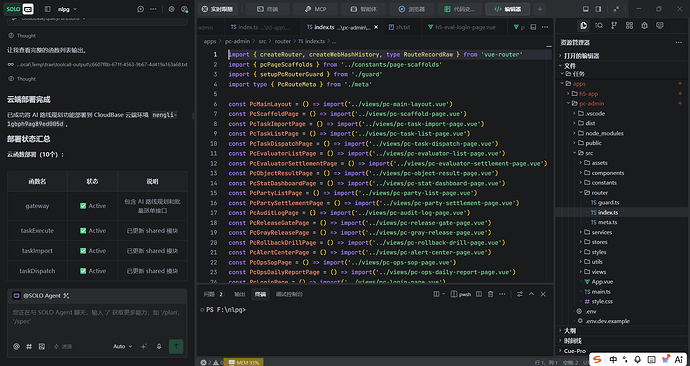Screen dimensions: 690x366
Task: Close the terminal panel
Action: tap(543, 294)
